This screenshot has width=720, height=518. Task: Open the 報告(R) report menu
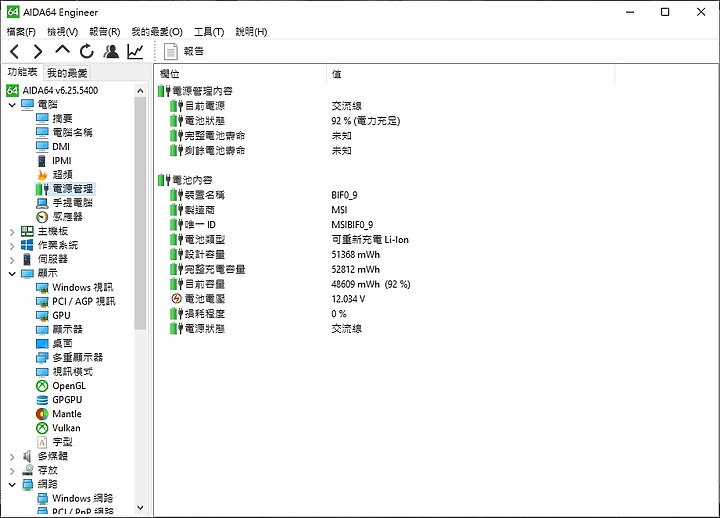105,32
